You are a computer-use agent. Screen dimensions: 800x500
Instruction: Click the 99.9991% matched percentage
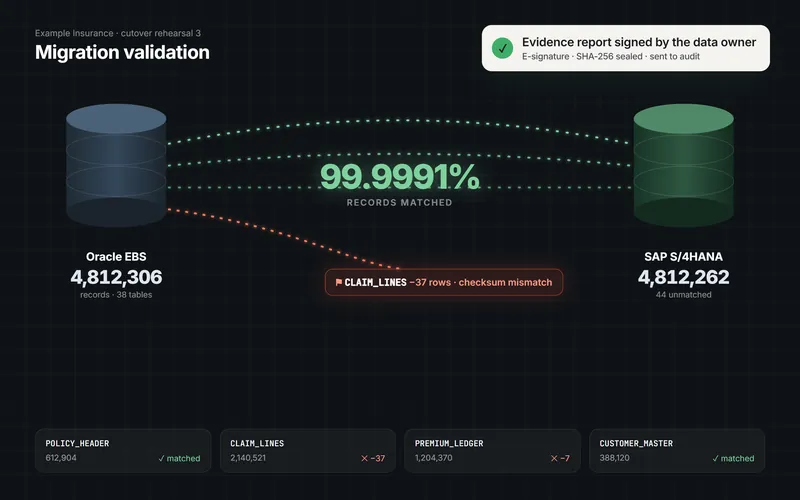[399, 177]
